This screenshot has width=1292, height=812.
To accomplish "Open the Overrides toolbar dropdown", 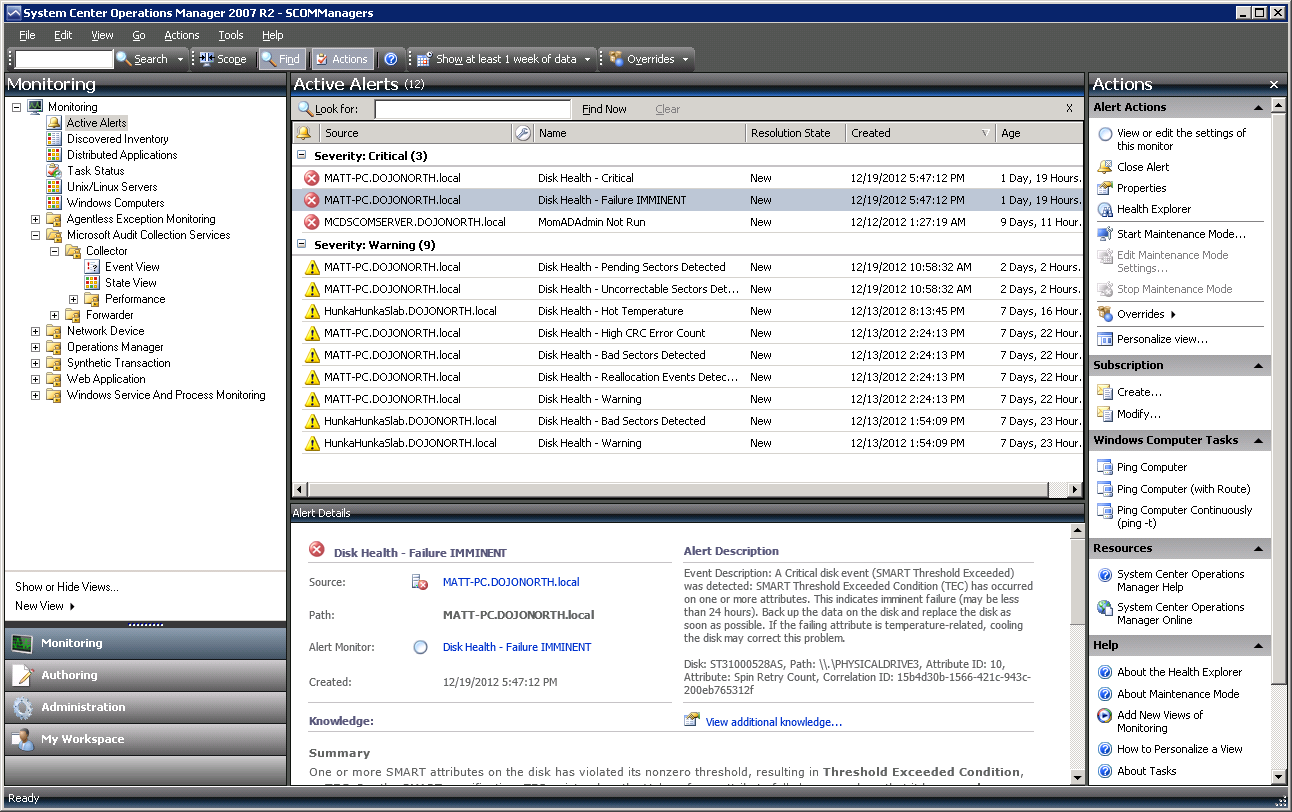I will 649,59.
